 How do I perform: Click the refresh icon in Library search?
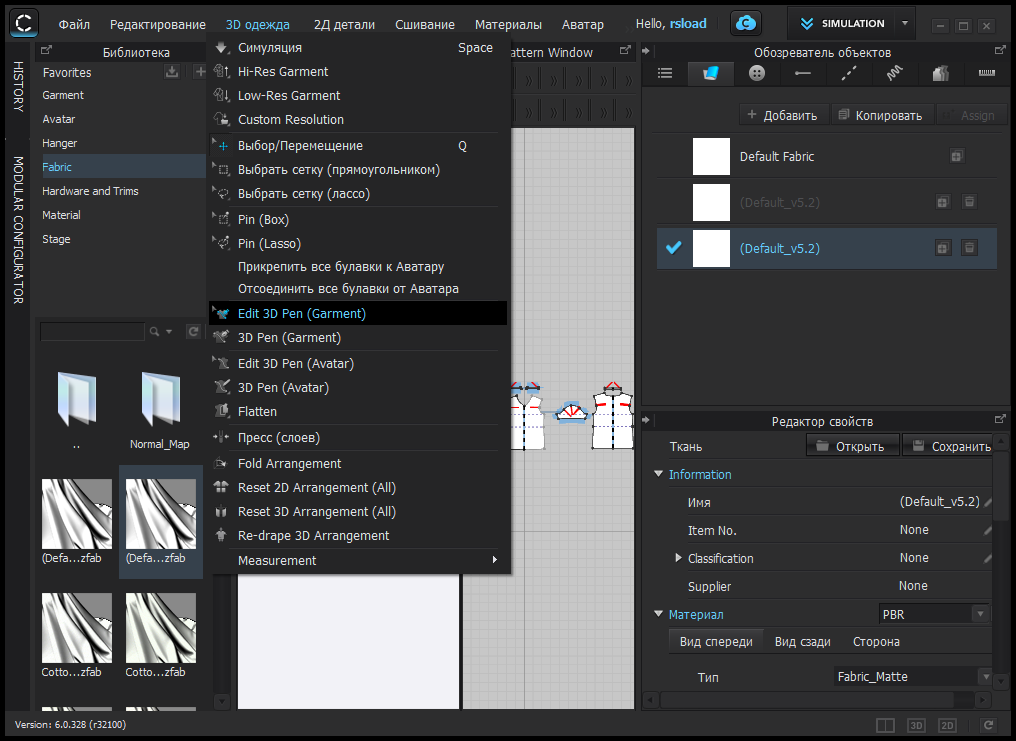coord(193,331)
